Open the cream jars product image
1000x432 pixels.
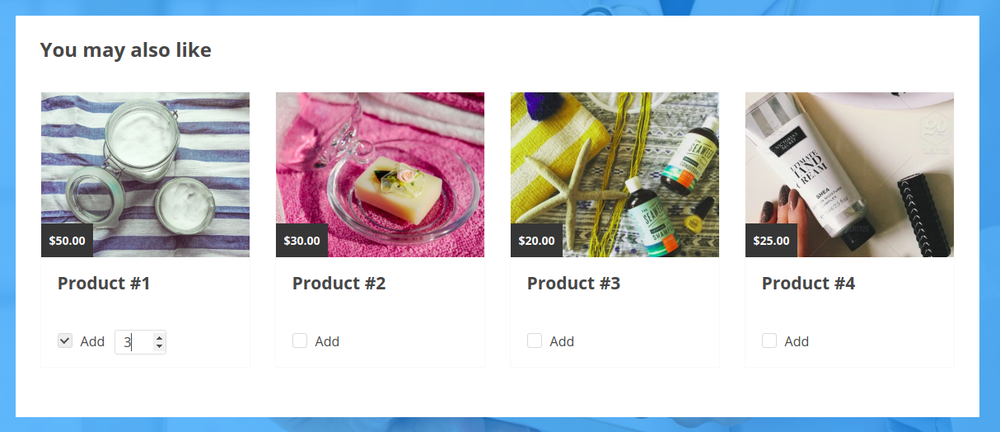(x=145, y=175)
